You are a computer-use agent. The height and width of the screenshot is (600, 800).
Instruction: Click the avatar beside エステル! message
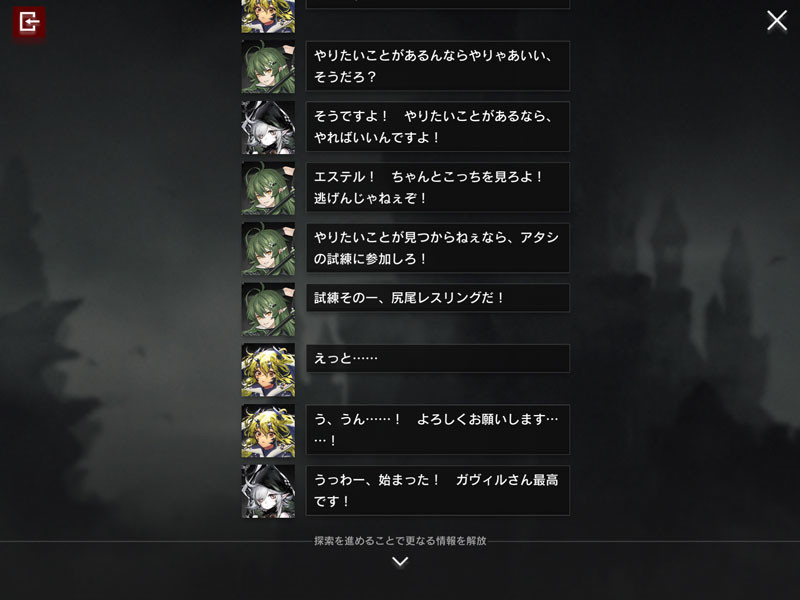[x=268, y=188]
